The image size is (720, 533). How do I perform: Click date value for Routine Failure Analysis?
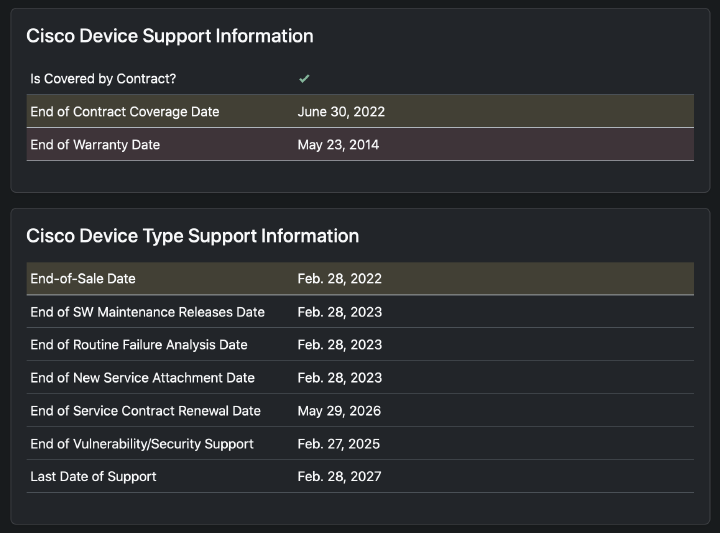340,345
